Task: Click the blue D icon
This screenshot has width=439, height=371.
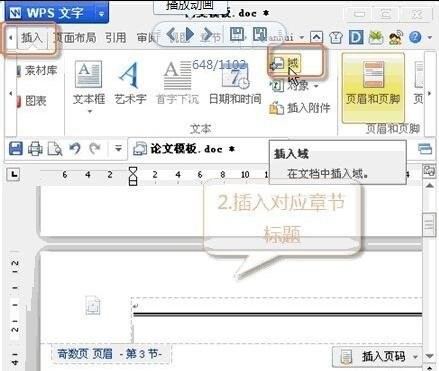Action: pos(356,37)
